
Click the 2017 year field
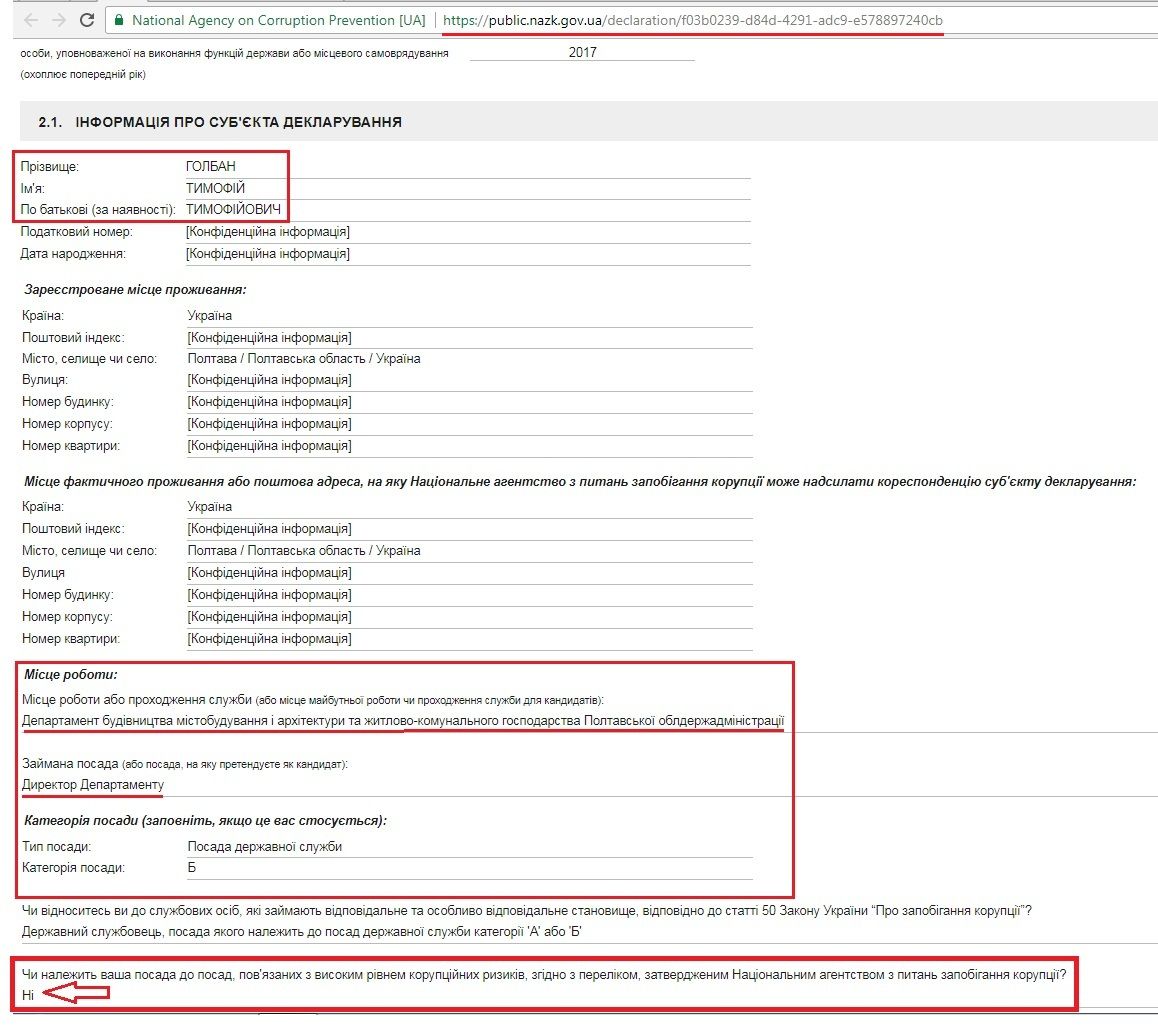[582, 52]
